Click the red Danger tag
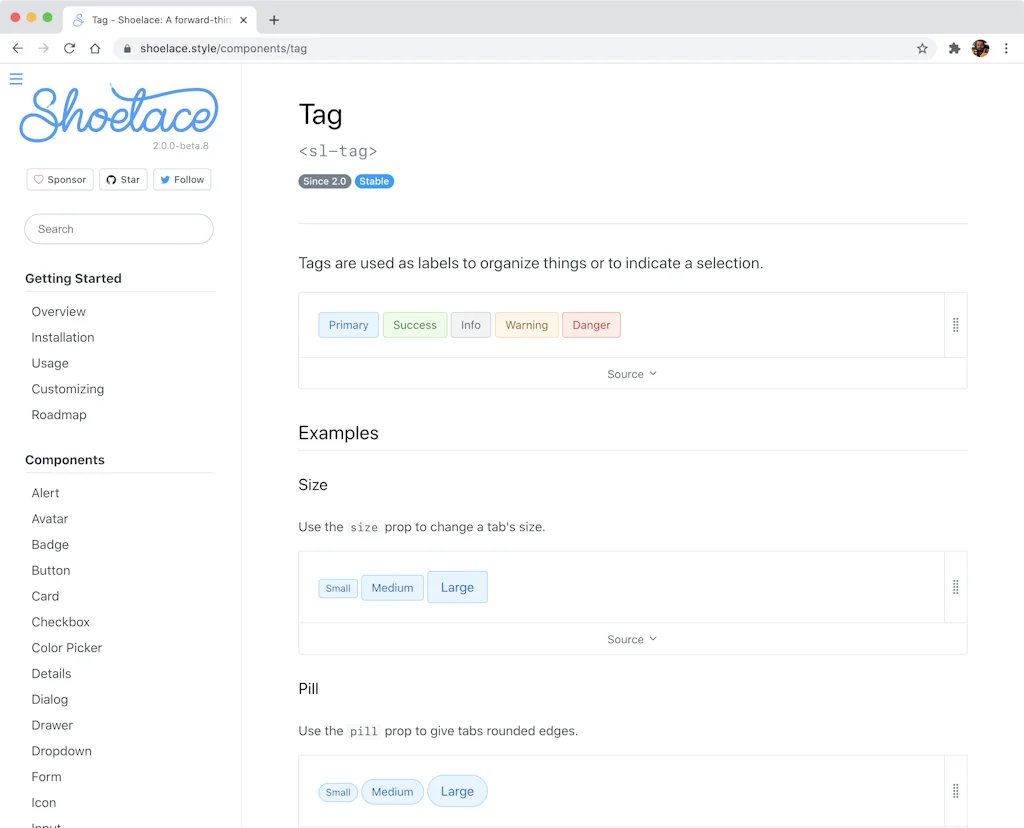Image resolution: width=1024 pixels, height=828 pixels. (x=591, y=324)
